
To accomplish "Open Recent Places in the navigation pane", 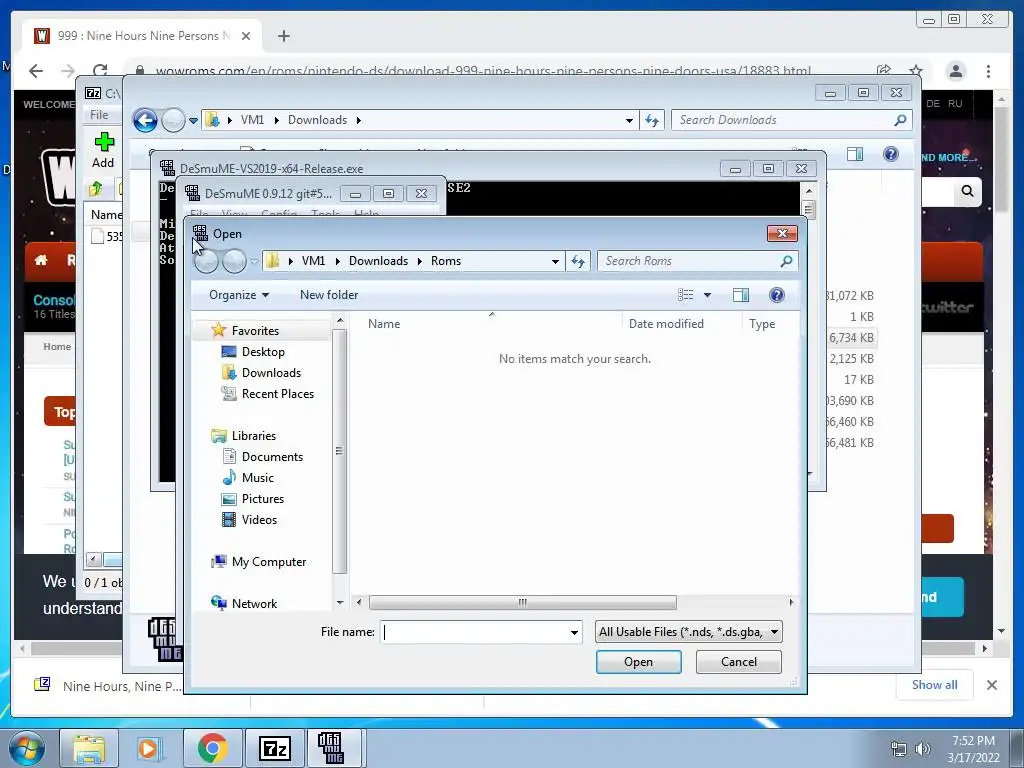I will click(278, 393).
